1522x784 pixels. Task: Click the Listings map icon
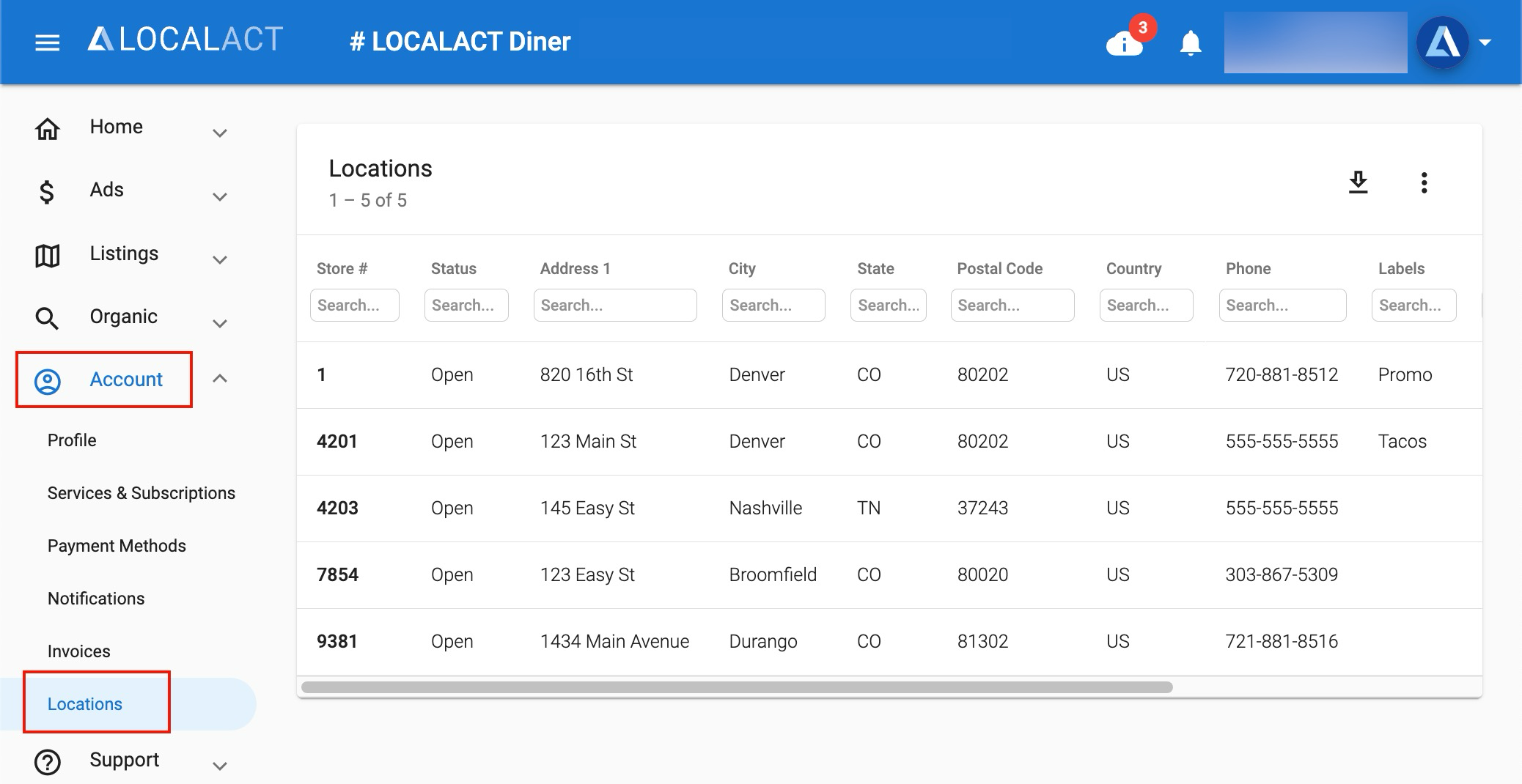coord(48,256)
